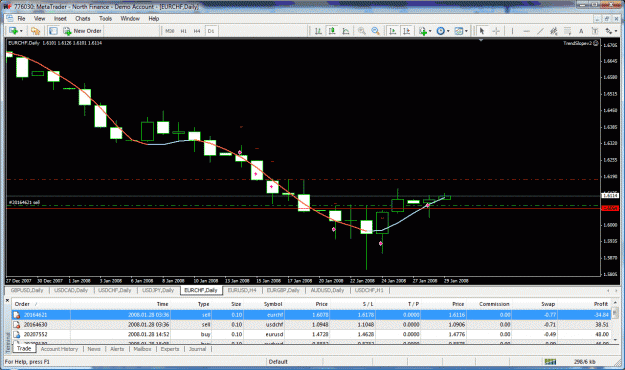Open the Window menu

pyautogui.click(x=130, y=18)
